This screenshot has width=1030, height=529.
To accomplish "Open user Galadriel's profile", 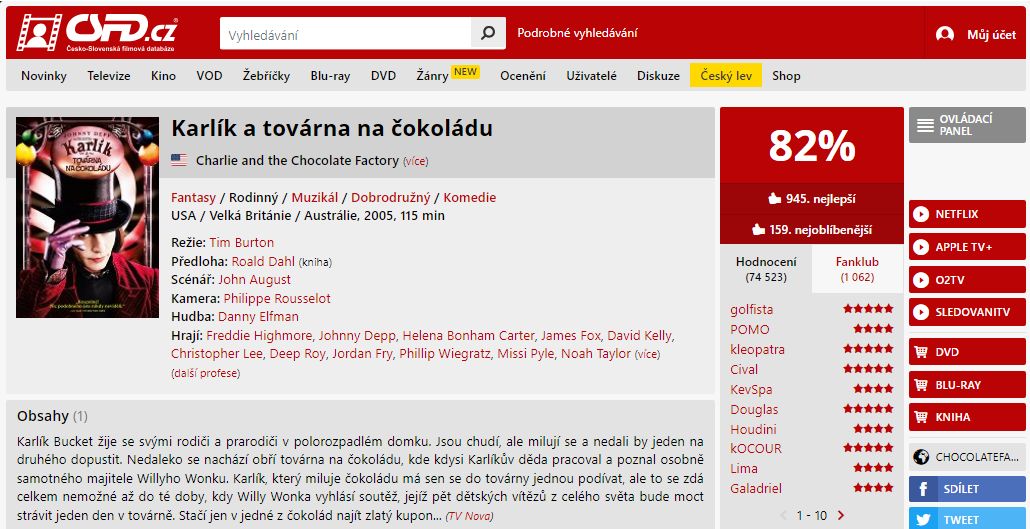I will (x=755, y=488).
